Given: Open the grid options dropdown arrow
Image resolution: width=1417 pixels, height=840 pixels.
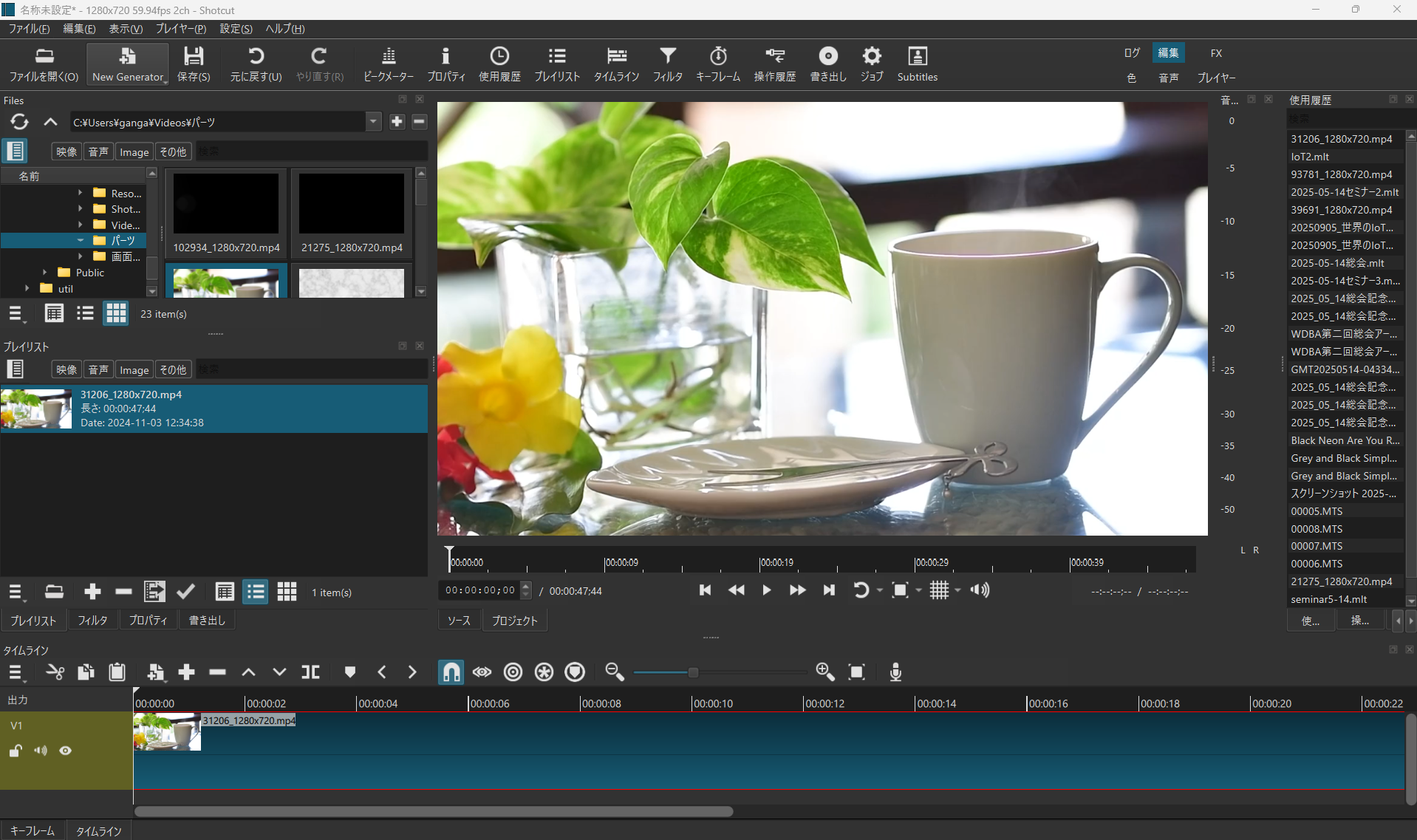Looking at the screenshot, I should 957,590.
